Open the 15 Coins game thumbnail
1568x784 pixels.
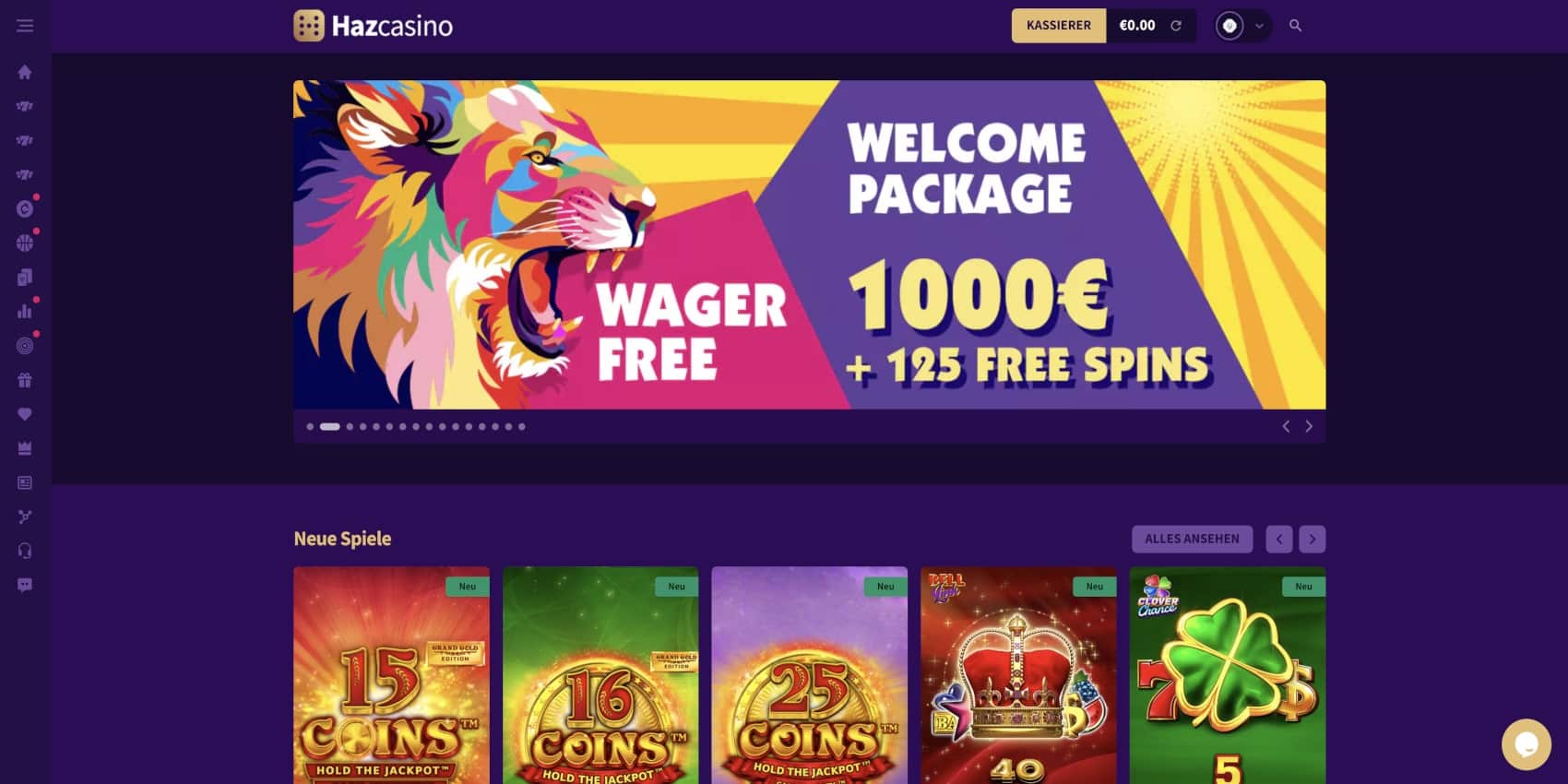391,675
